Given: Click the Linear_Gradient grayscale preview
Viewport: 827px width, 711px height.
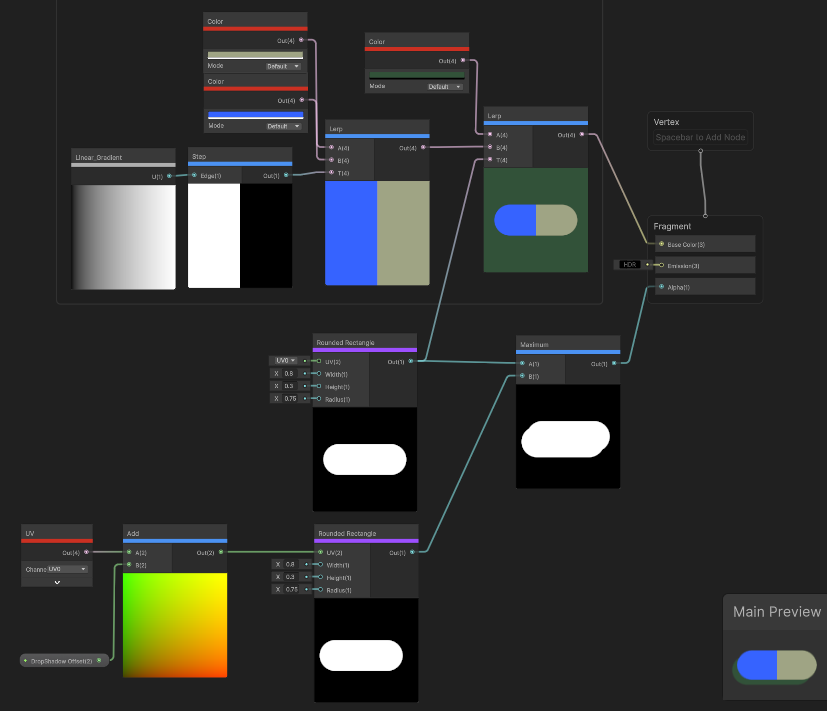Looking at the screenshot, I should 123,237.
